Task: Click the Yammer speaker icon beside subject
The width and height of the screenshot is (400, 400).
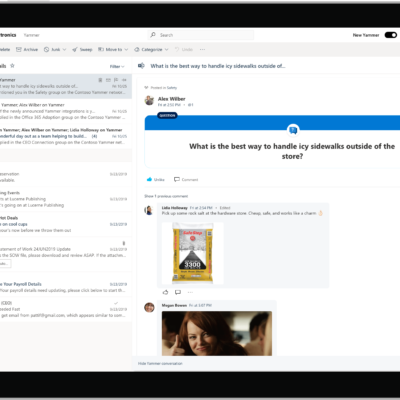Action: (x=141, y=66)
